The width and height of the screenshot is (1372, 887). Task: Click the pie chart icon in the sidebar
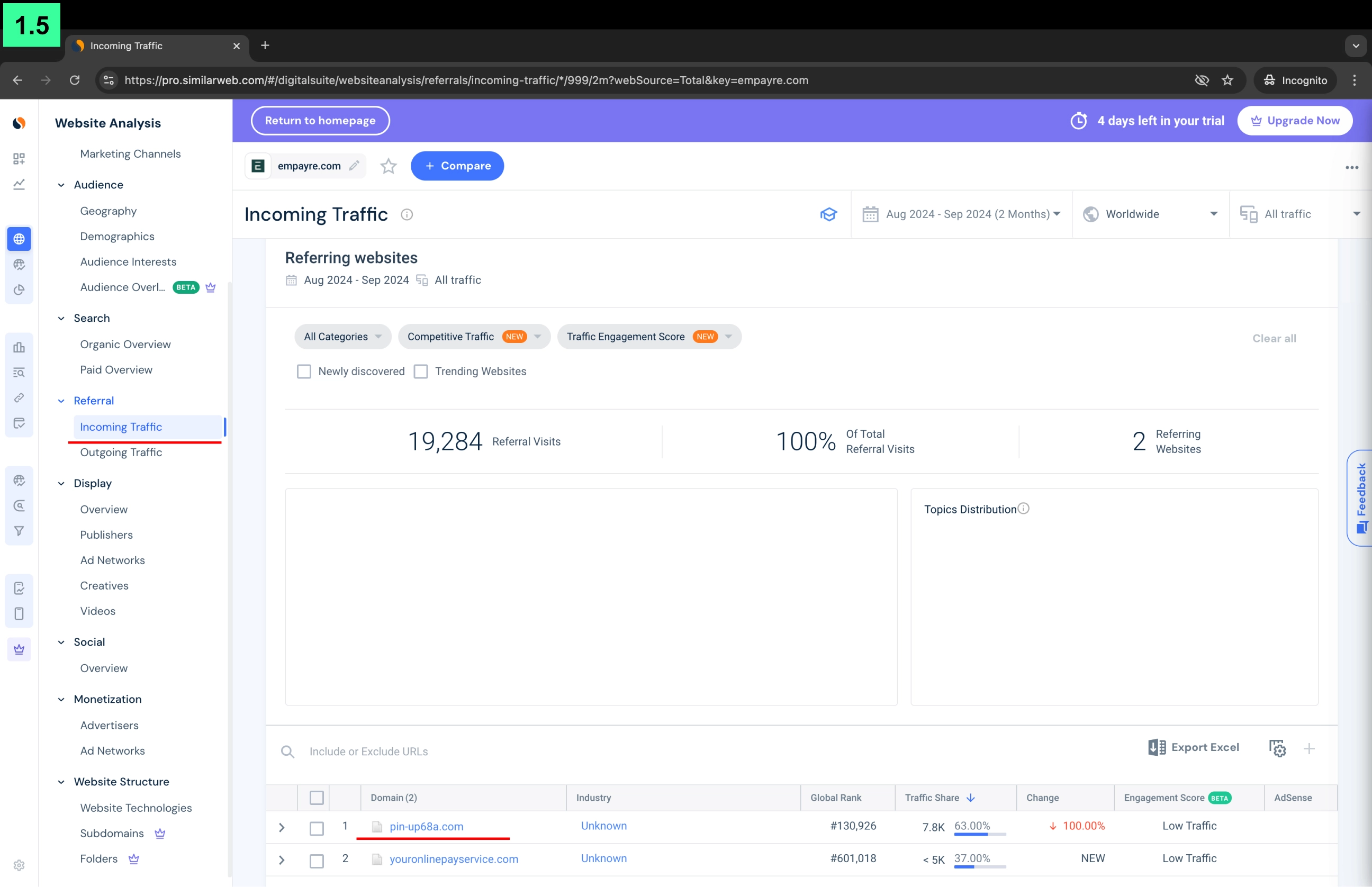(x=19, y=291)
